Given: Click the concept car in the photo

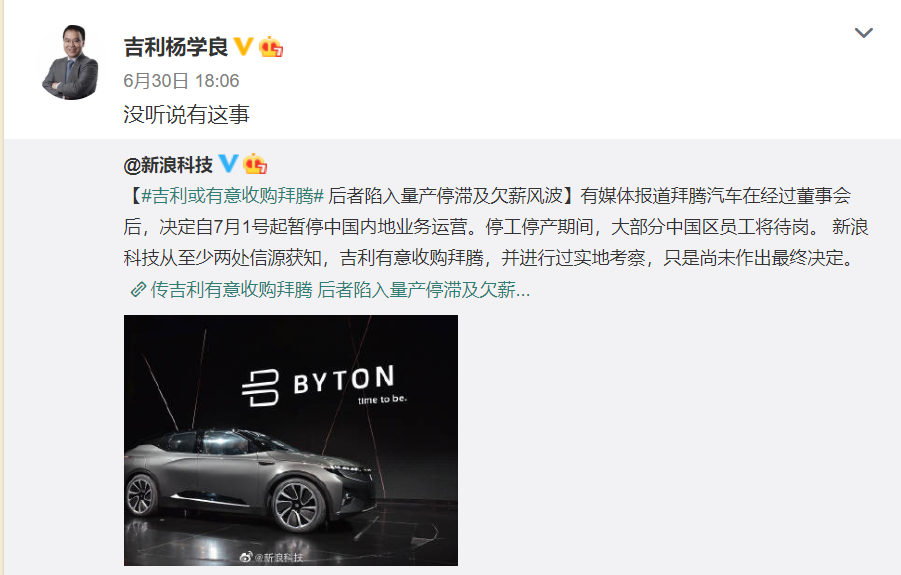Looking at the screenshot, I should pyautogui.click(x=251, y=481).
